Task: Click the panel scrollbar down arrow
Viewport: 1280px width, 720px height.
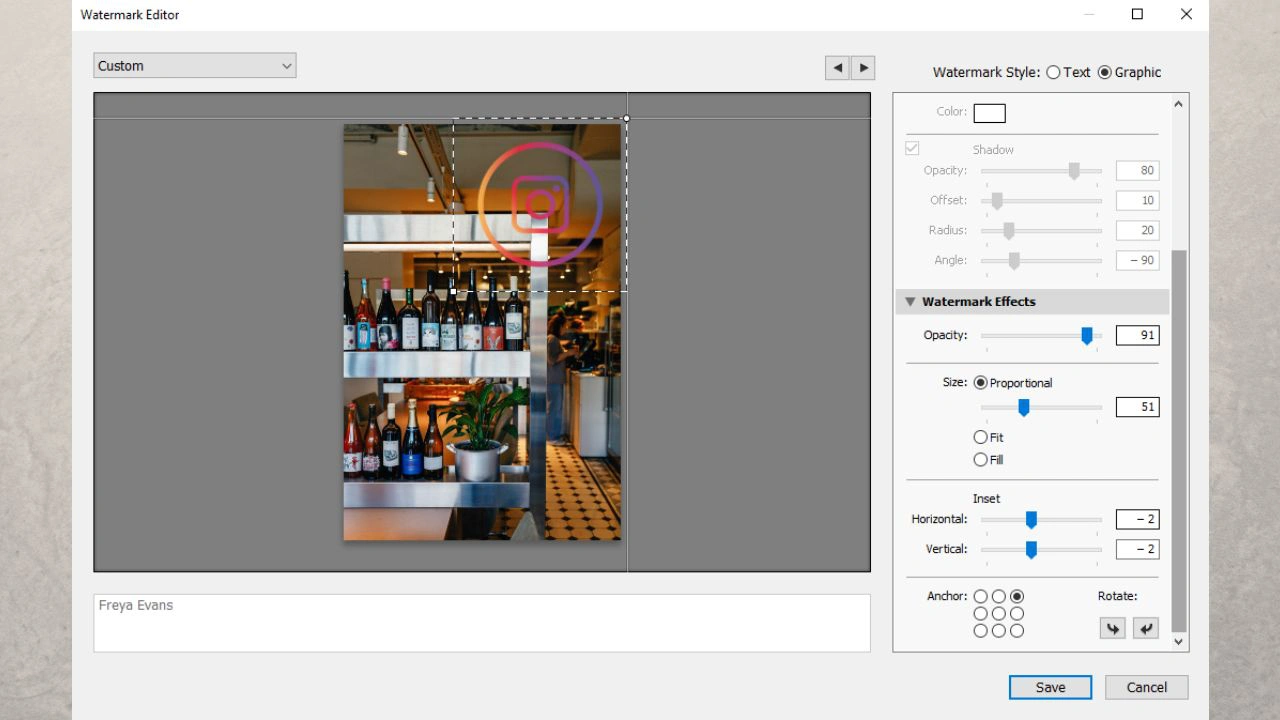Action: click(x=1178, y=642)
